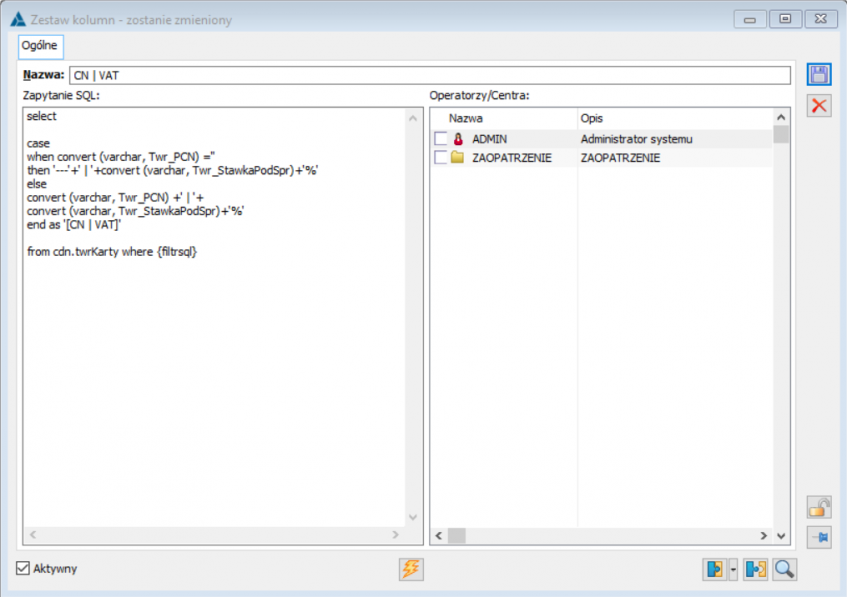The height and width of the screenshot is (597, 847).
Task: Click the save floppy disk icon
Action: click(819, 75)
